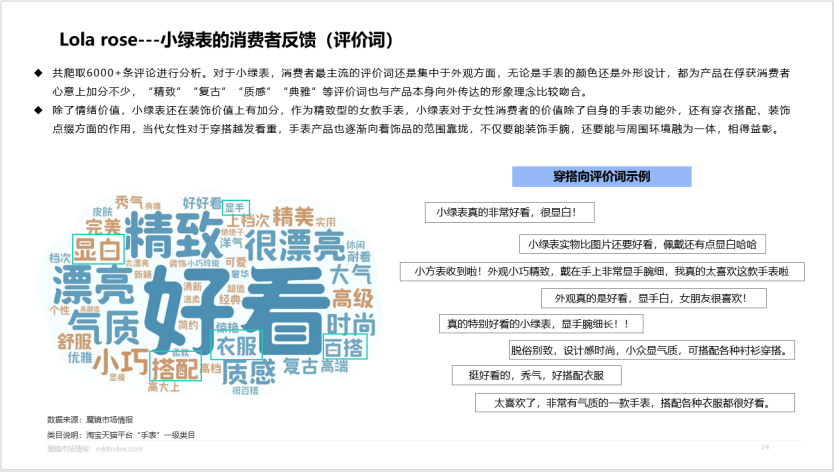
Task: Select the review starting '太喜欢了，非常有气质'
Action: [635, 403]
